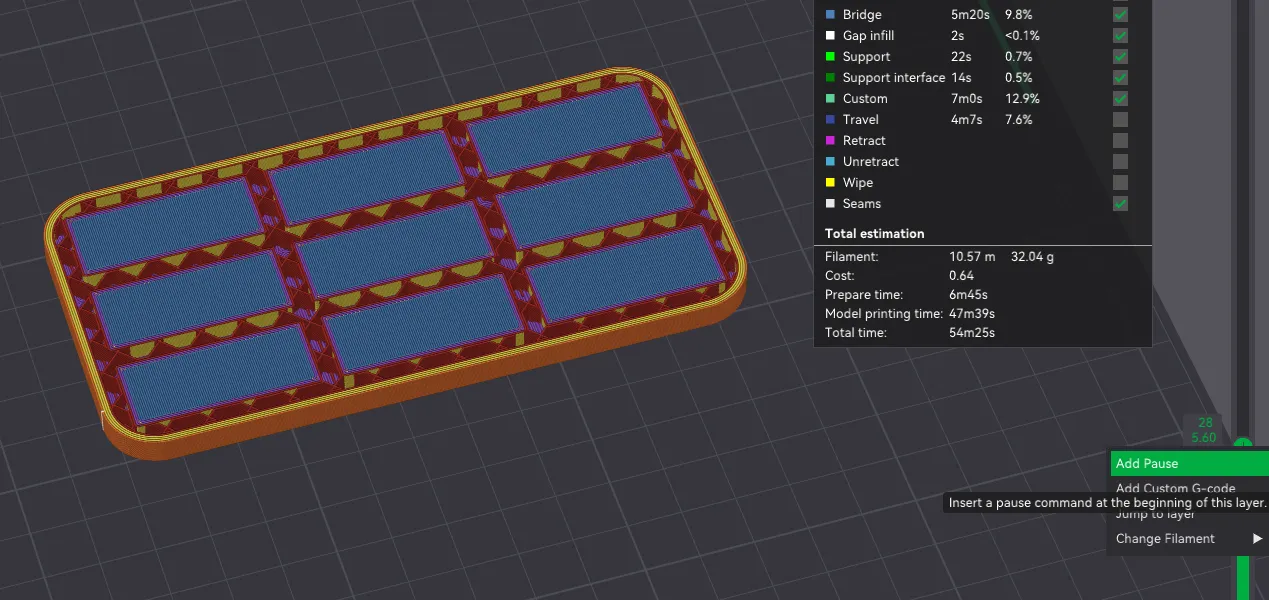Click the filament weight value 32.04 g
1269x600 pixels.
1032,257
